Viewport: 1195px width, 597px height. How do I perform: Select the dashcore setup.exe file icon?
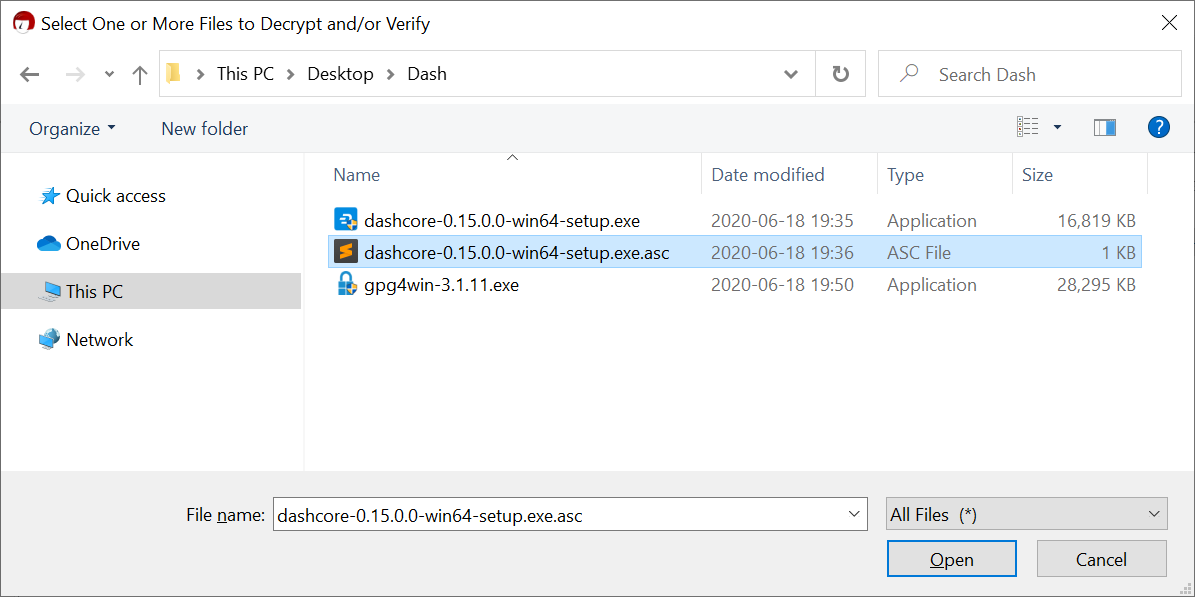click(346, 220)
